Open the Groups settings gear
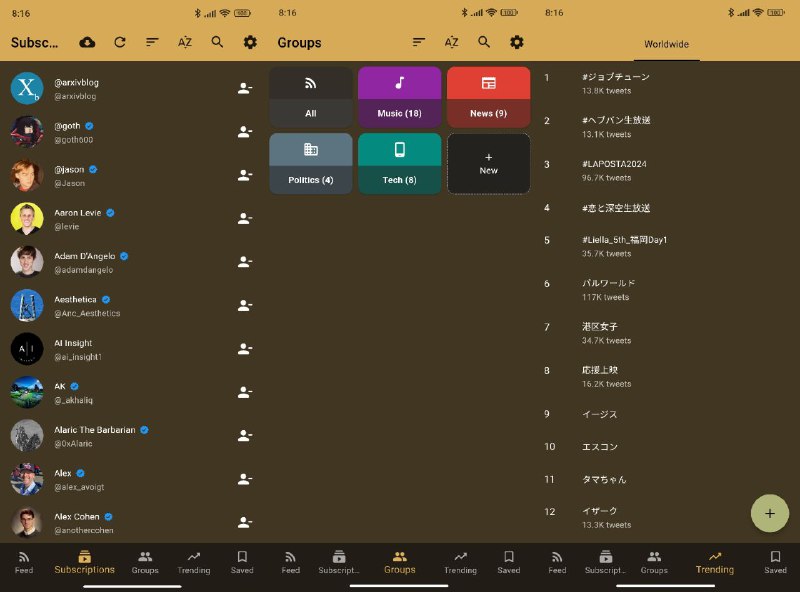The height and width of the screenshot is (592, 800). coord(516,43)
